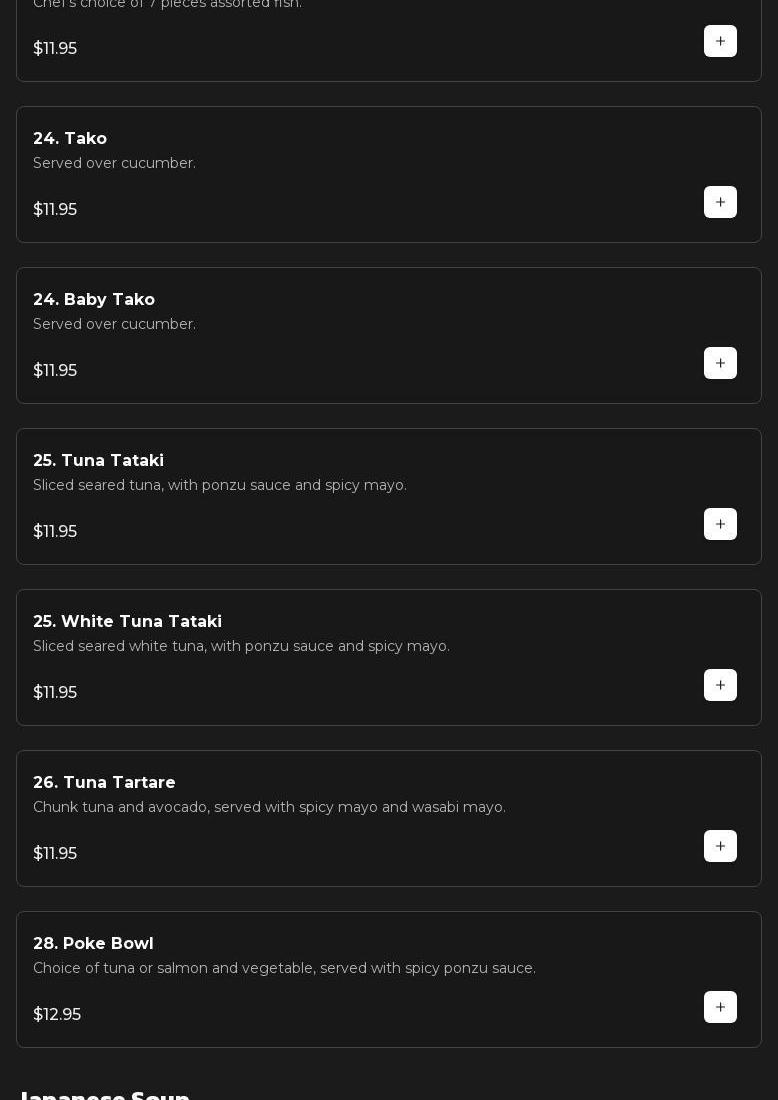Select the 25. Tuna Tataki title
Image resolution: width=778 pixels, height=1100 pixels.
(98, 460)
